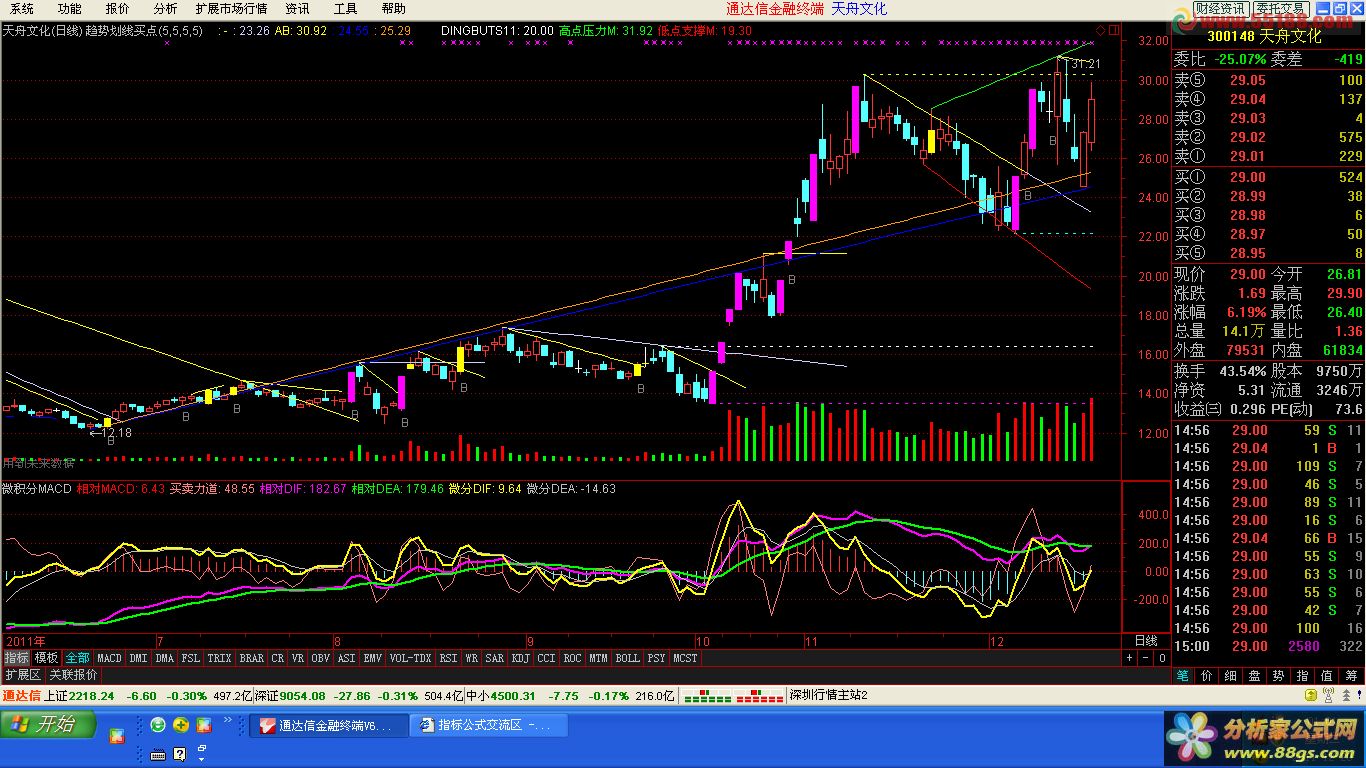Open the 扩展区 tab
Viewport: 1366px width, 768px height.
point(23,675)
